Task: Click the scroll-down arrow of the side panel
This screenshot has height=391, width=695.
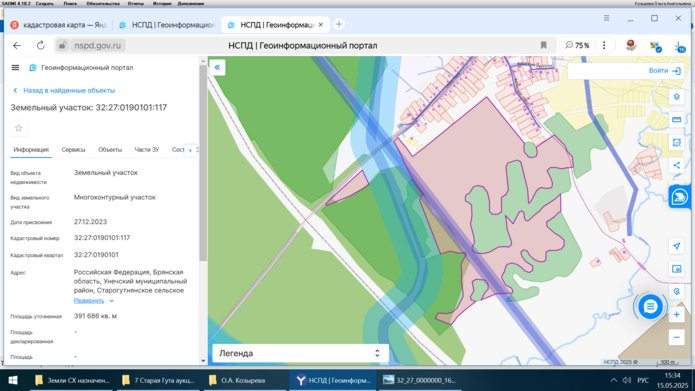Action: click(203, 361)
